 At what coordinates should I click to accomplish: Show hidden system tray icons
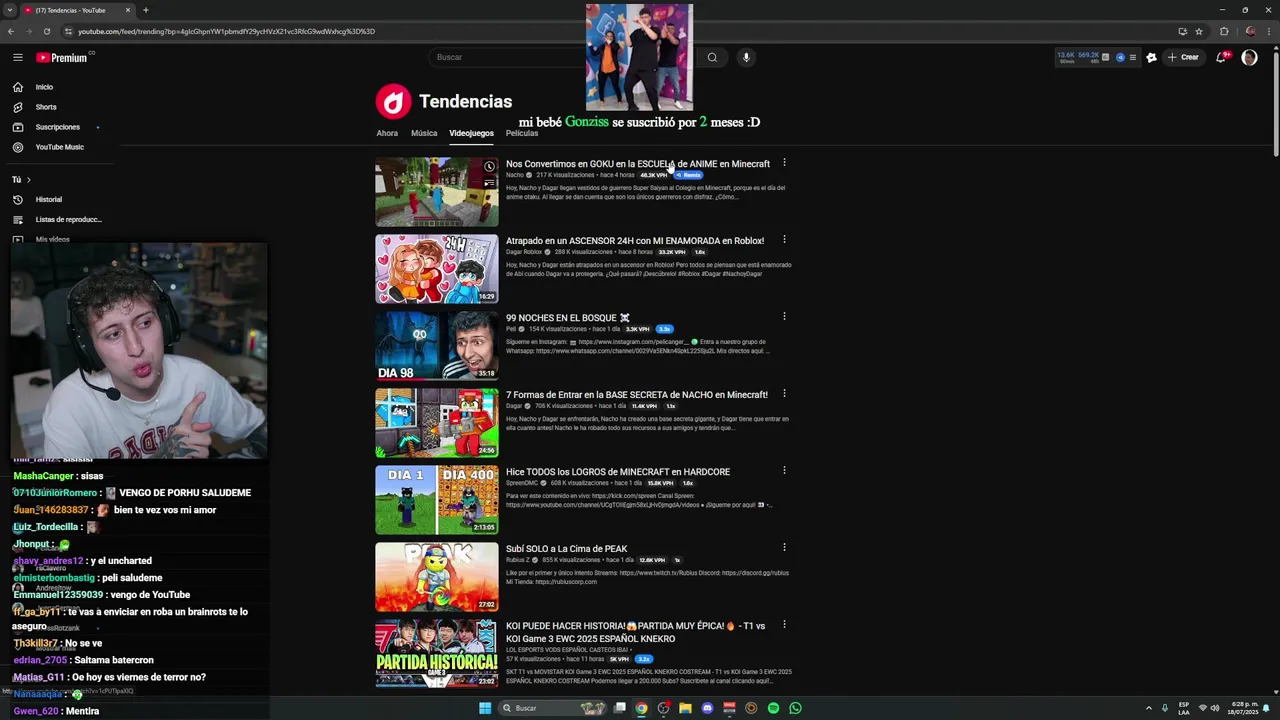[x=1148, y=708]
